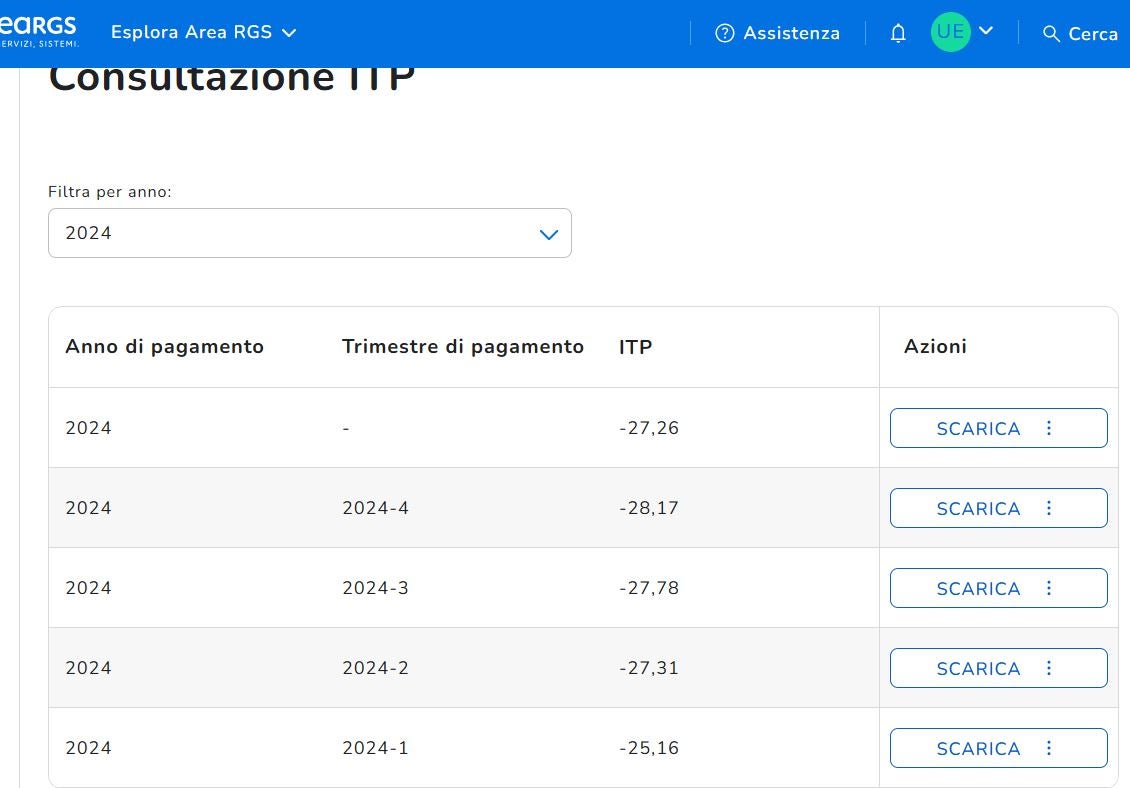Download the annual ITP -27,26 row

(x=978, y=428)
